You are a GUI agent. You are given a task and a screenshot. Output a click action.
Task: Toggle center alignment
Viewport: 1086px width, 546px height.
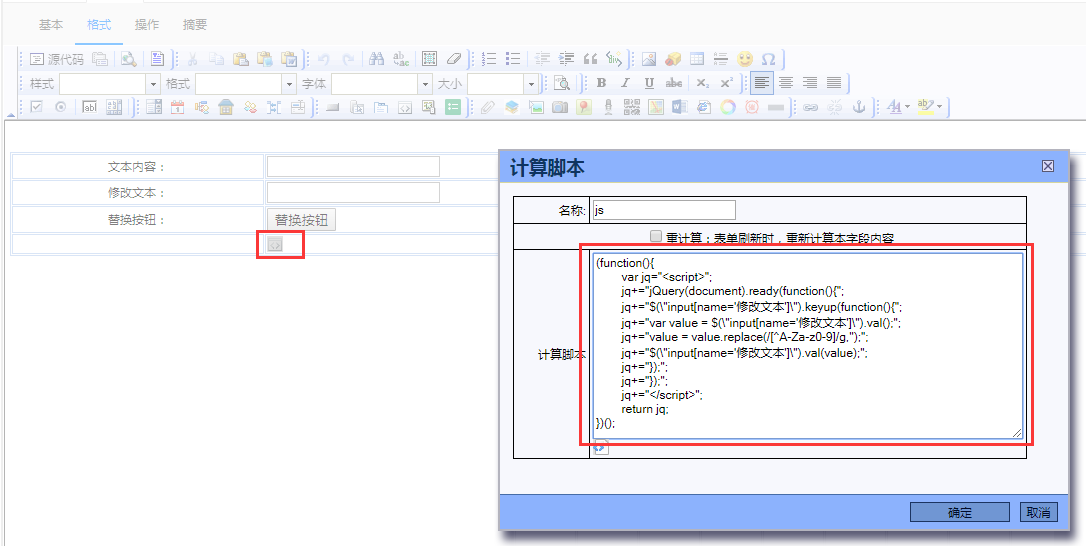(785, 83)
